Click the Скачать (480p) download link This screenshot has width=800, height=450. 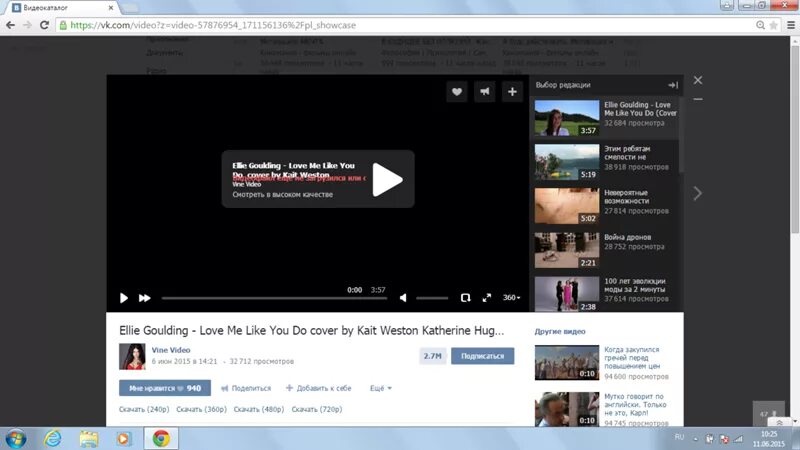point(259,409)
